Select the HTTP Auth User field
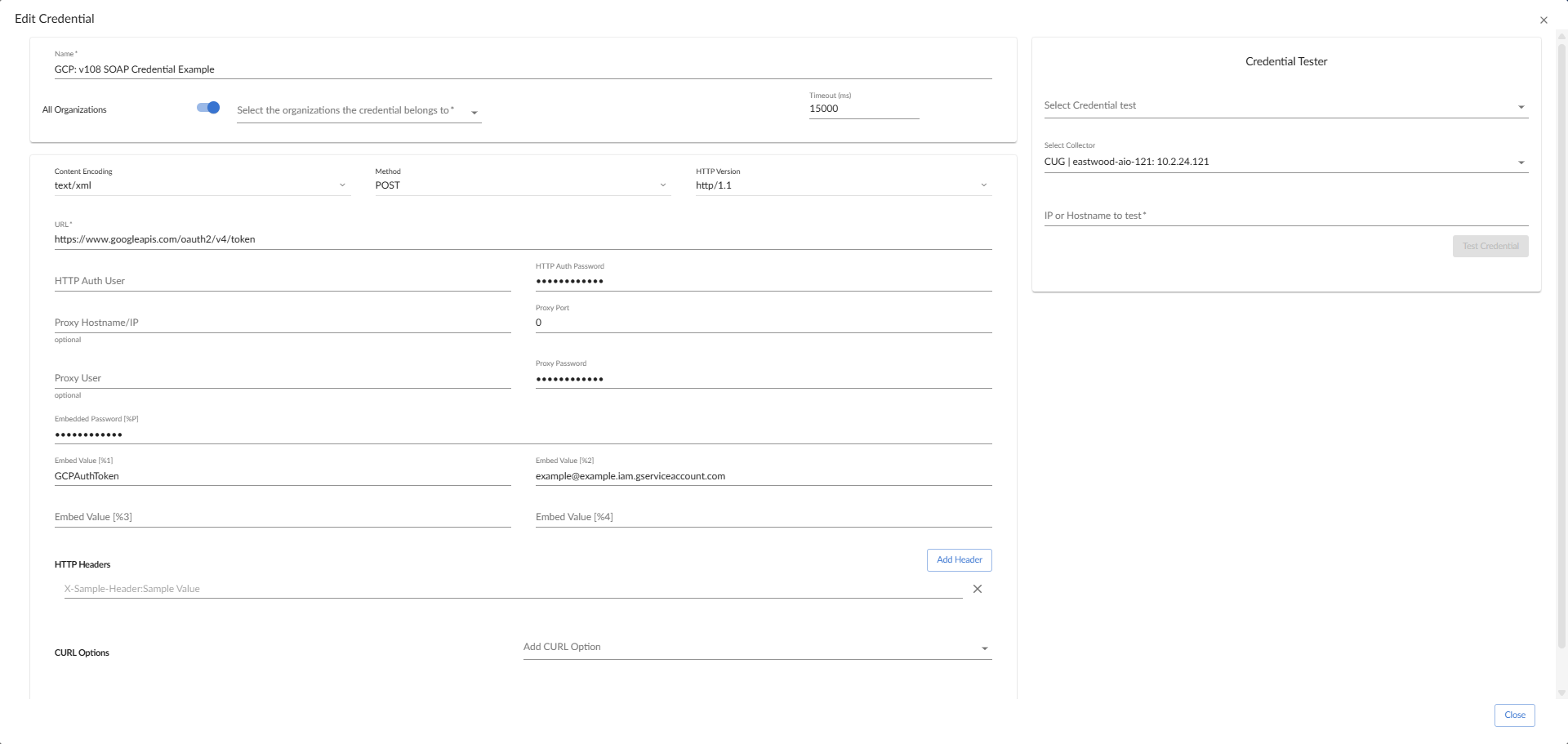Image resolution: width=1568 pixels, height=744 pixels. click(x=282, y=281)
